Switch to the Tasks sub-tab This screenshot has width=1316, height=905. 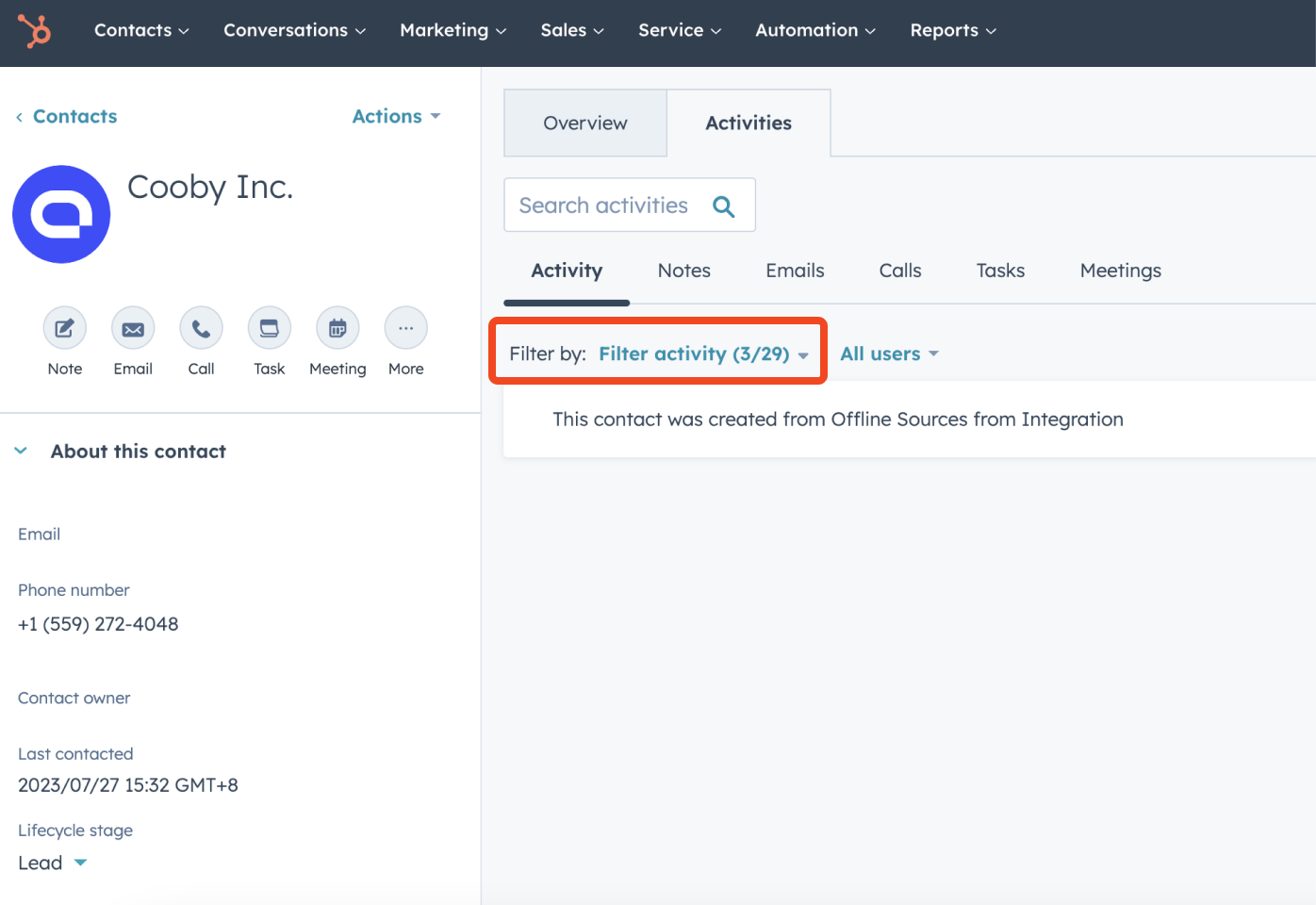click(x=1000, y=271)
